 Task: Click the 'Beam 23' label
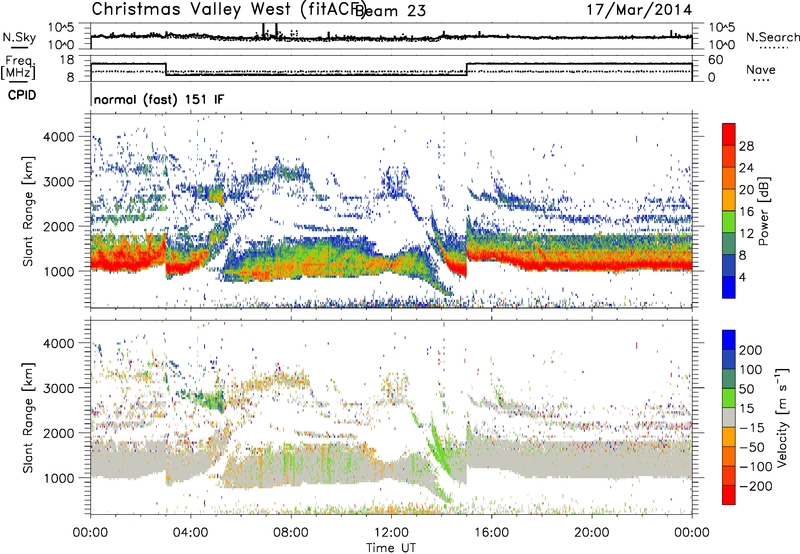(x=390, y=11)
